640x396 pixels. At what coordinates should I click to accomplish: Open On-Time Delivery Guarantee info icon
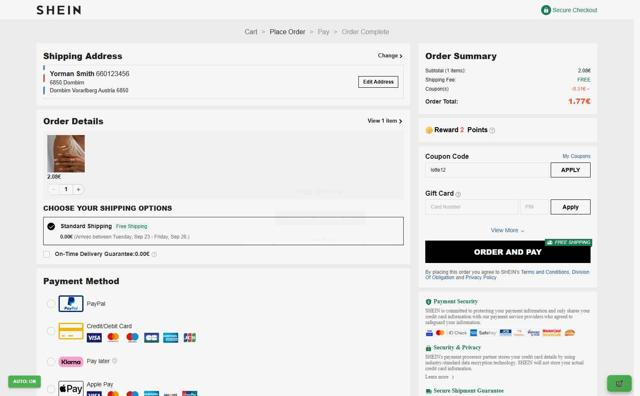tap(154, 254)
